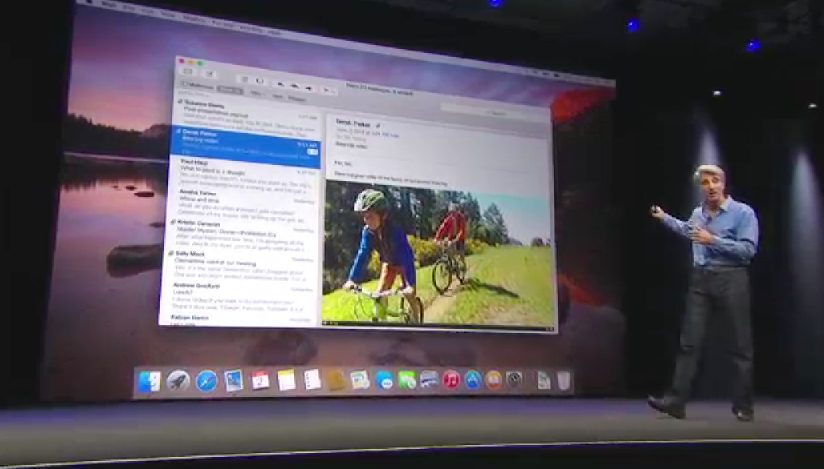Click the compose new message toolbar button
This screenshot has height=469, width=824.
pyautogui.click(x=210, y=73)
